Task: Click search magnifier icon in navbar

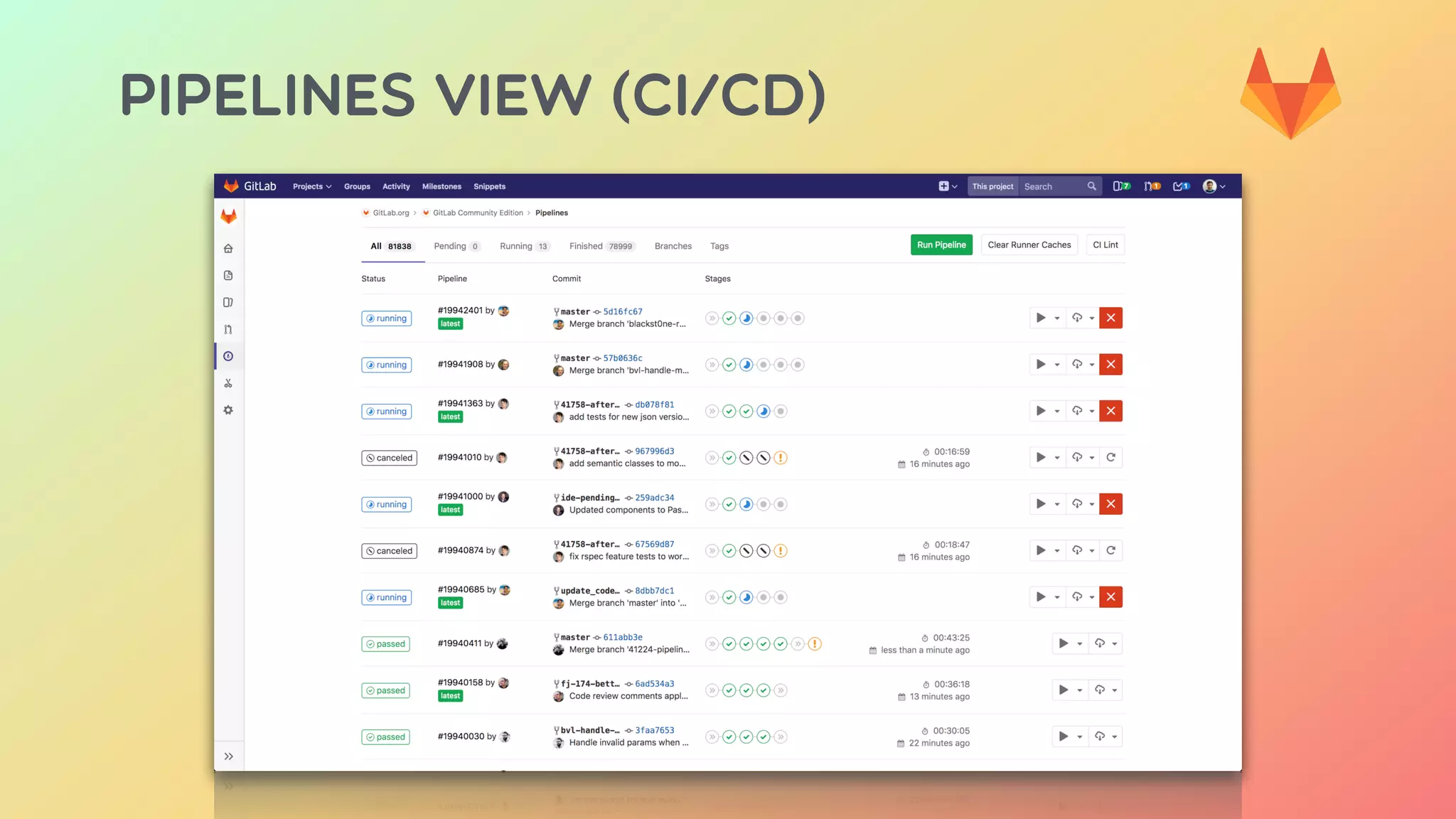Action: pyautogui.click(x=1091, y=186)
